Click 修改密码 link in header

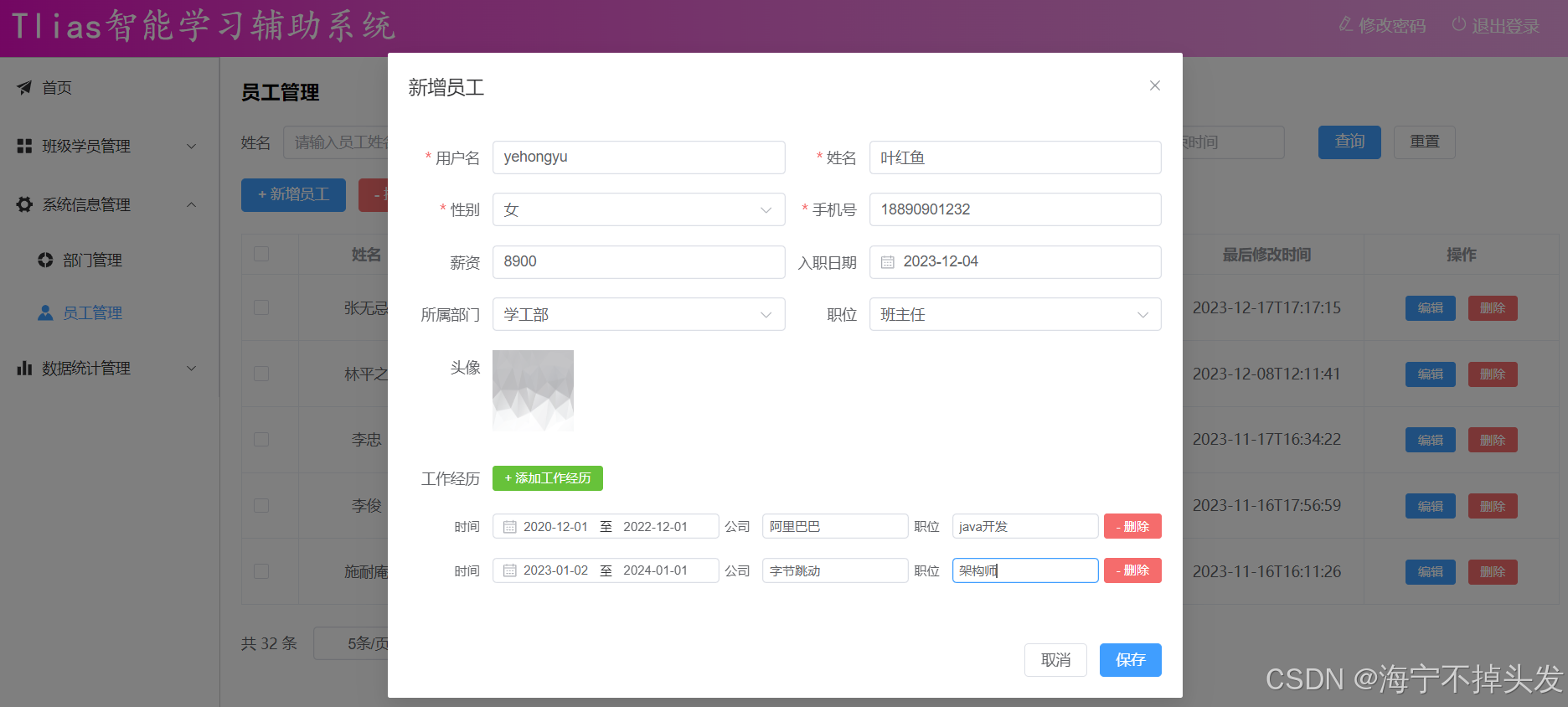point(1382,25)
